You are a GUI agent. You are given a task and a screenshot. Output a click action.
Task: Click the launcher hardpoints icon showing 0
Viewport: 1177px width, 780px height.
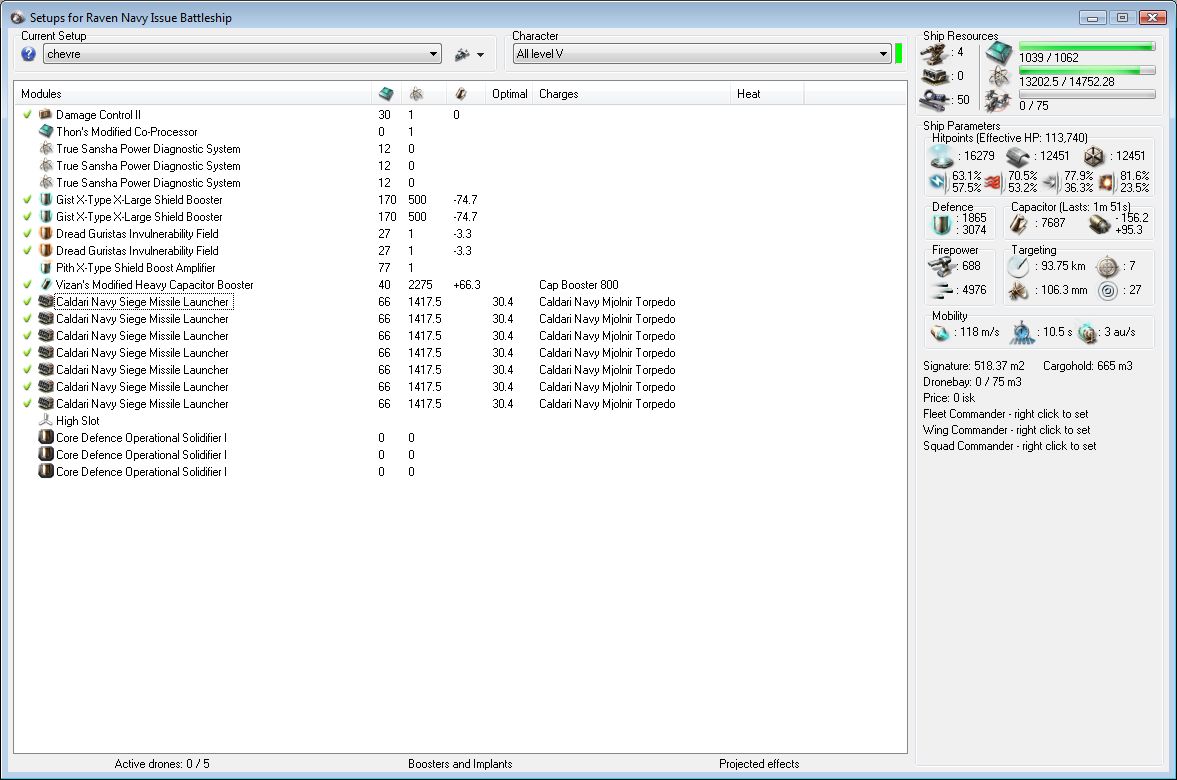tap(935, 77)
